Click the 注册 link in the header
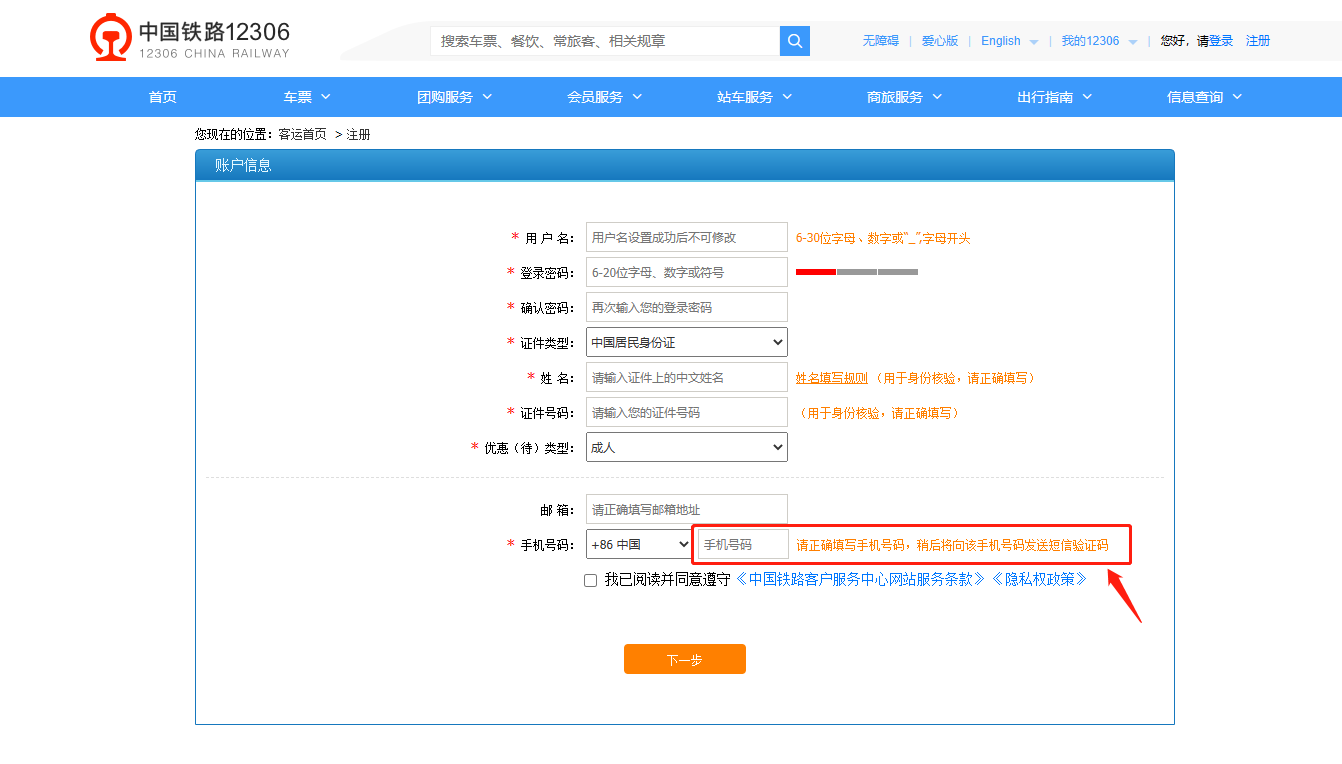The height and width of the screenshot is (764, 1342). coord(1258,41)
